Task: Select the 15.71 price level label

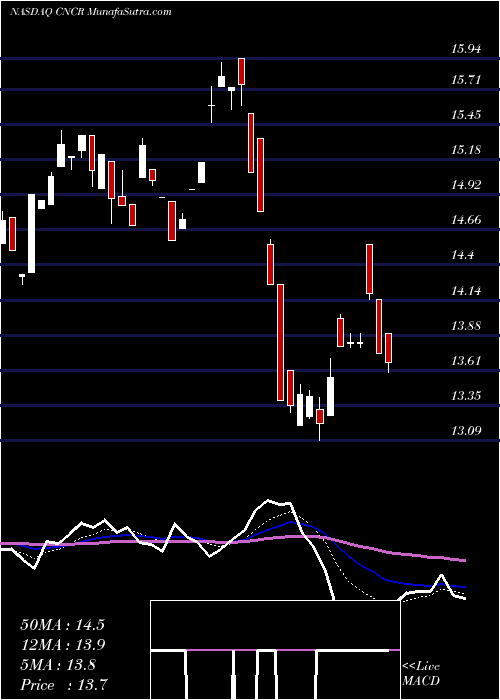Action: pos(466,80)
